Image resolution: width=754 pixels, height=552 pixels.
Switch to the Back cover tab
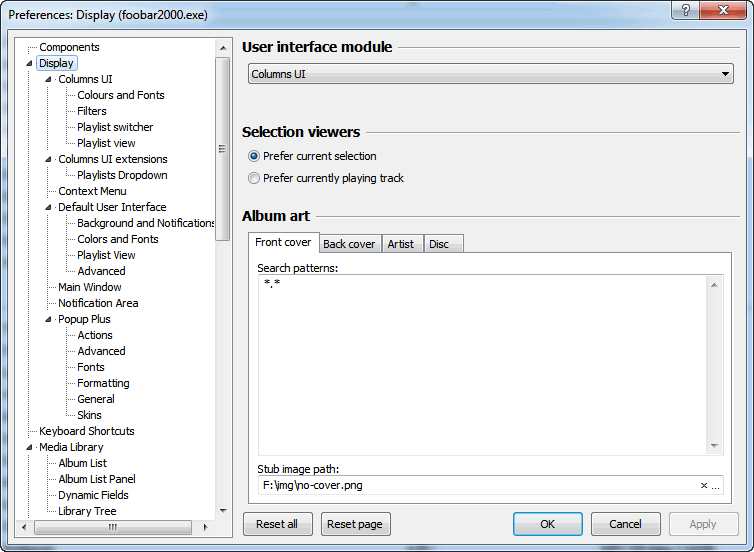349,244
